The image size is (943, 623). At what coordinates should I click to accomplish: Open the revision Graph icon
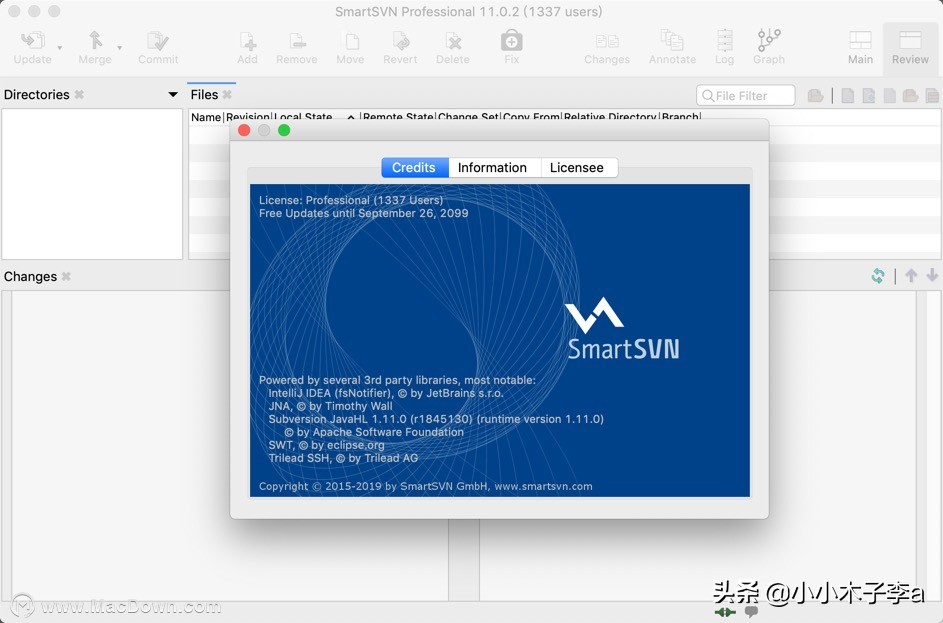(768, 44)
